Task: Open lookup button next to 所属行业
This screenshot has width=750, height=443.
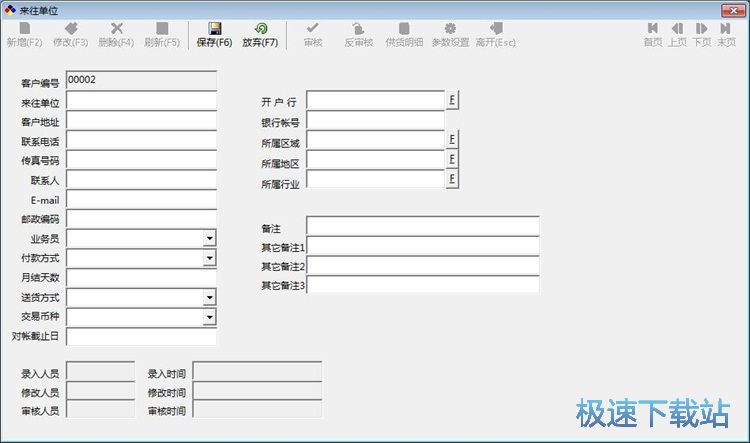Action: [x=452, y=179]
